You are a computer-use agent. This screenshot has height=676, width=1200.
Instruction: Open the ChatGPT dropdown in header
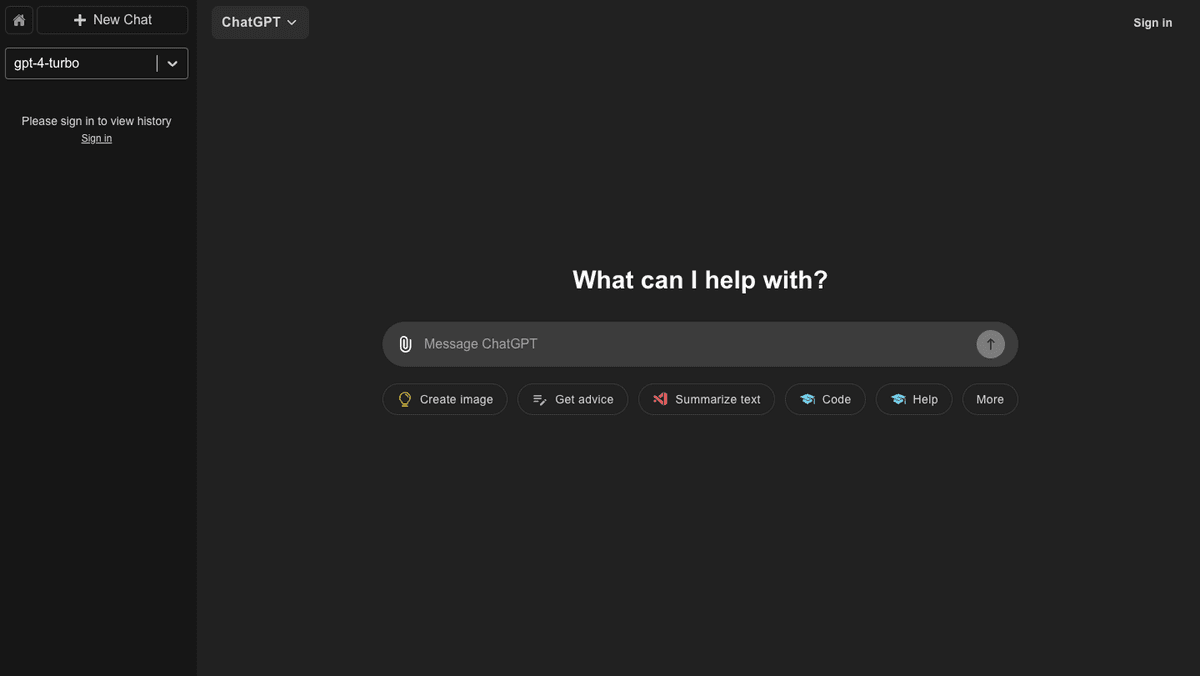[259, 22]
